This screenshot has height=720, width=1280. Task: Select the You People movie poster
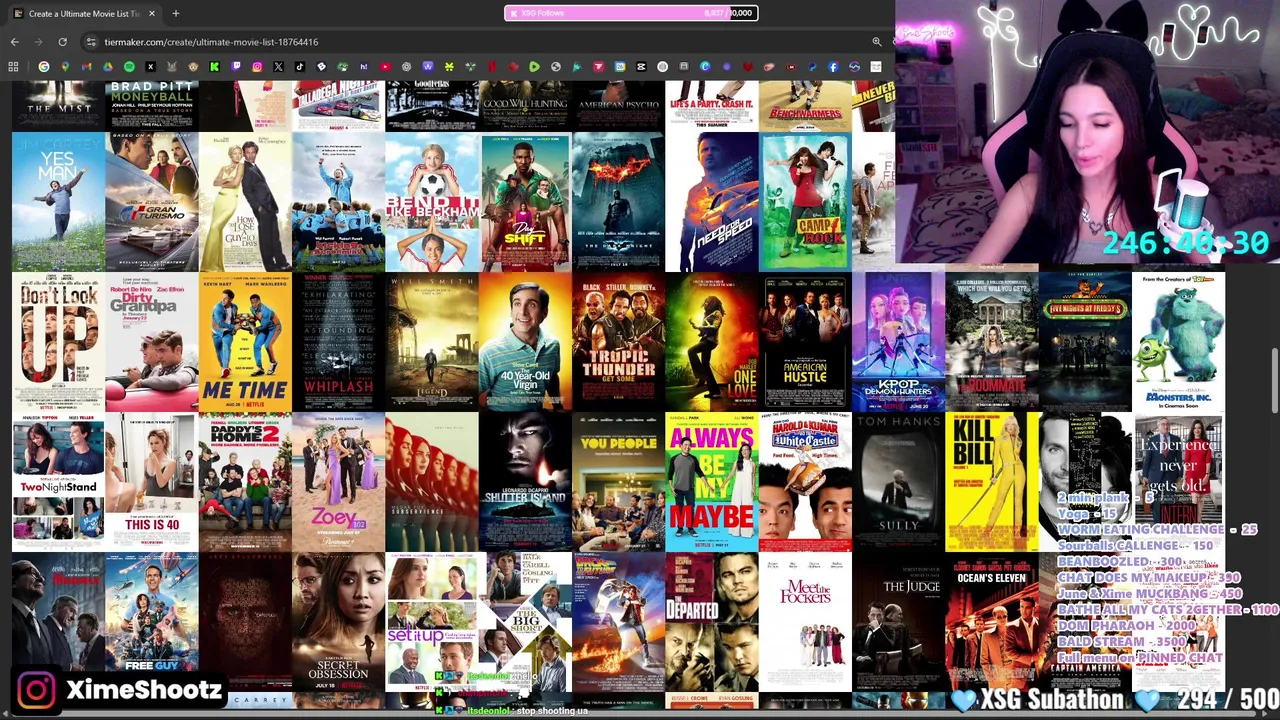pyautogui.click(x=618, y=482)
